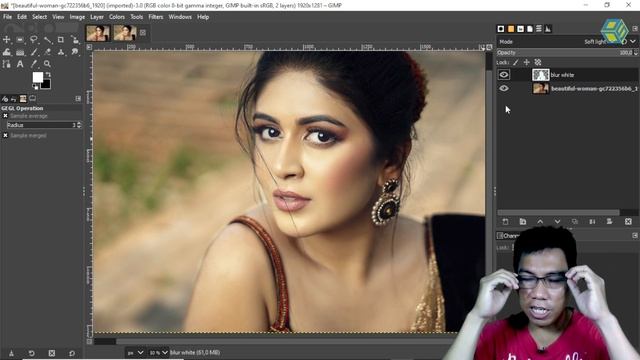Screen dimensions: 640x360
Task: Reset colors to default black and white
Action: 36,87
